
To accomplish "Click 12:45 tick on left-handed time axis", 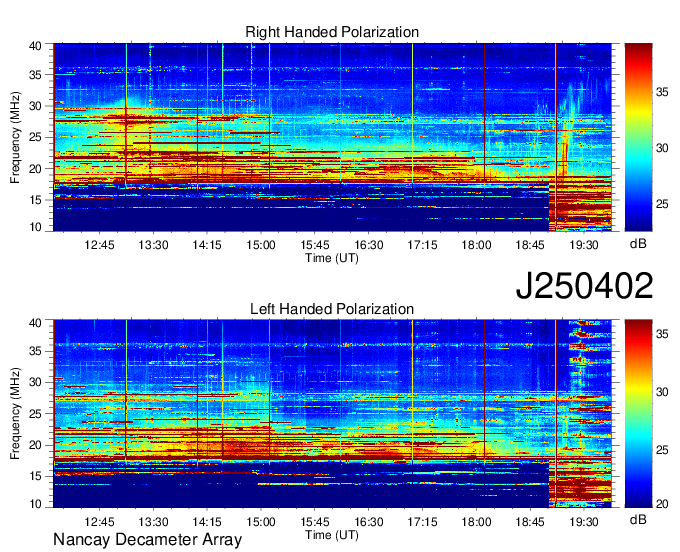I will (x=99, y=522).
